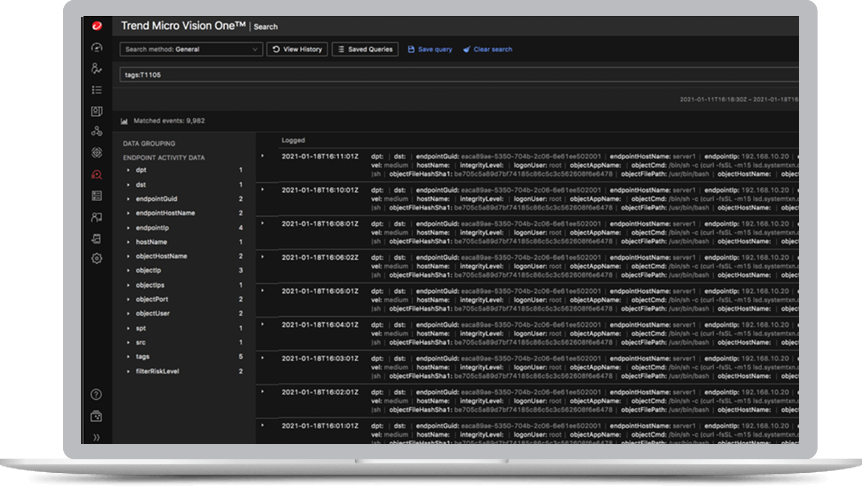Click the Logged column header

pyautogui.click(x=293, y=140)
